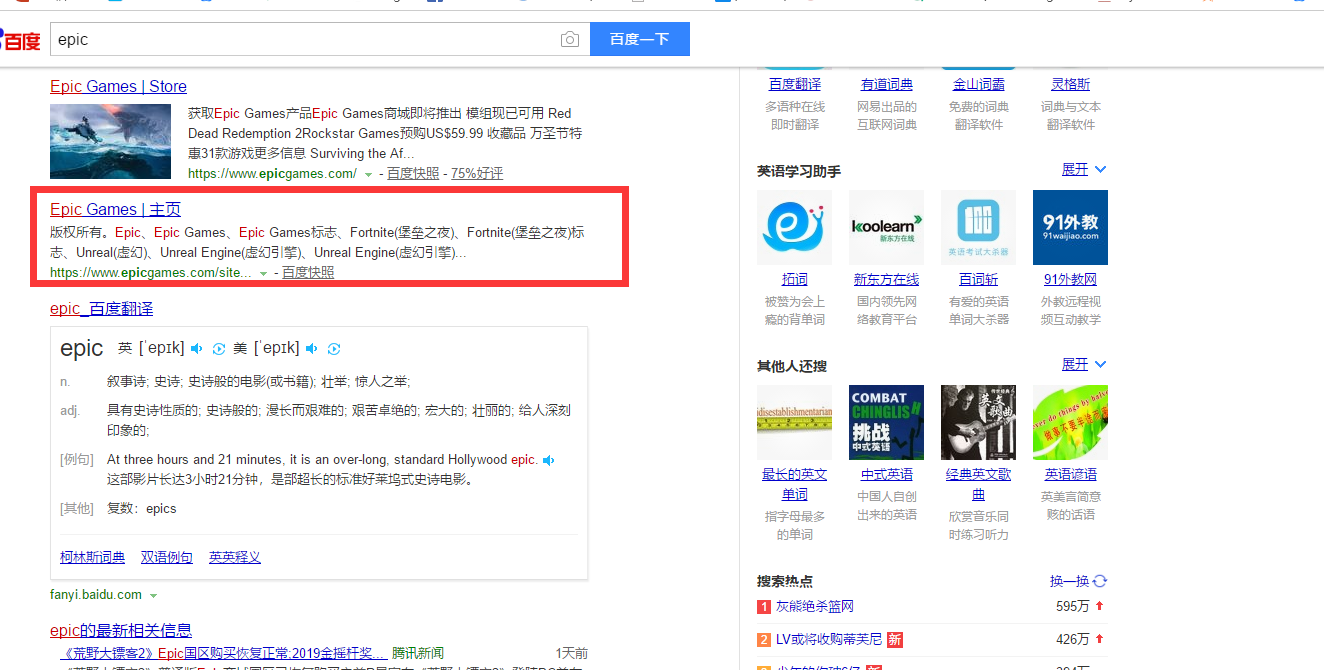Switch to the 英英释义 tab
The width and height of the screenshot is (1324, 670).
[x=235, y=557]
